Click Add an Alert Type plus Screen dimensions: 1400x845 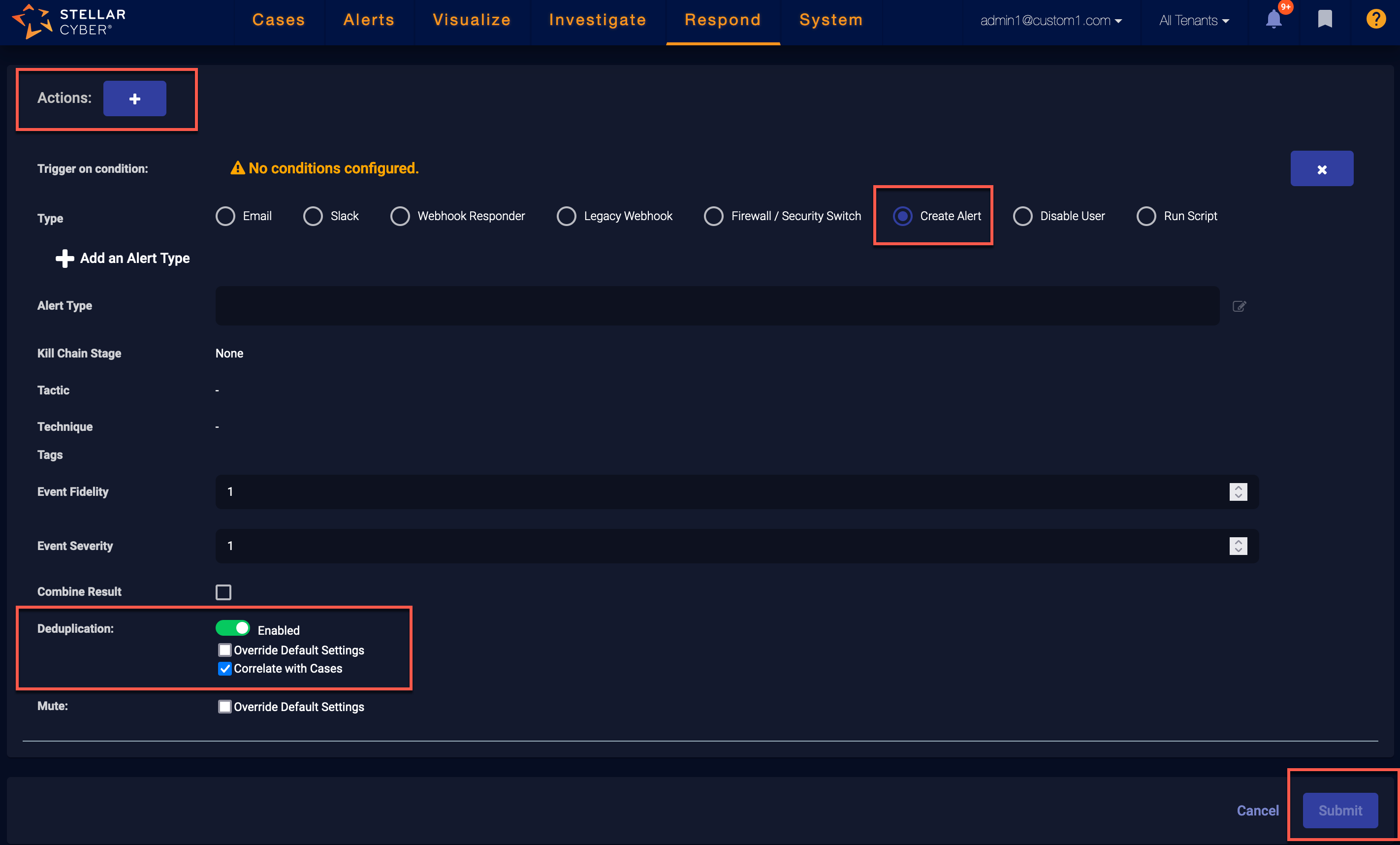pyautogui.click(x=65, y=258)
